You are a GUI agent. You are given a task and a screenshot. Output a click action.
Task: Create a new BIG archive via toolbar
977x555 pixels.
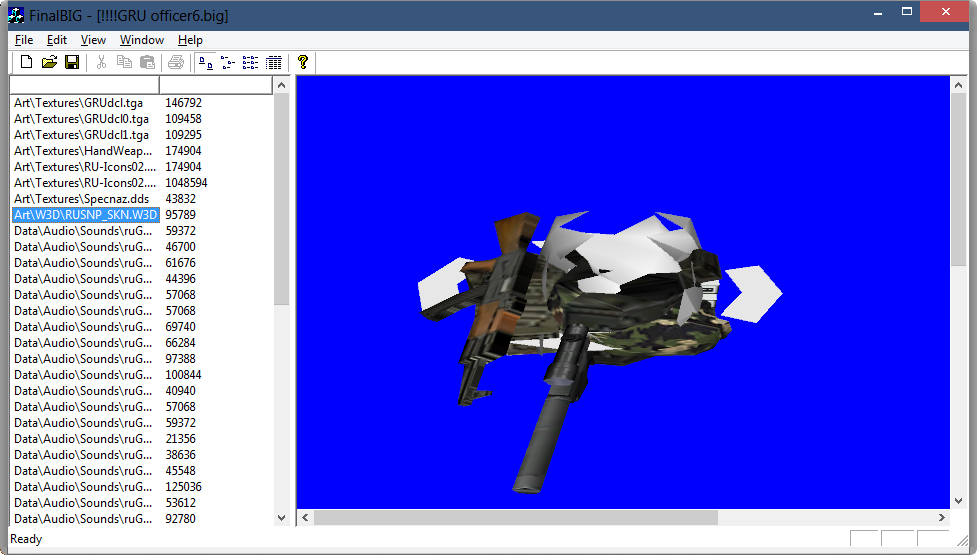(x=27, y=63)
